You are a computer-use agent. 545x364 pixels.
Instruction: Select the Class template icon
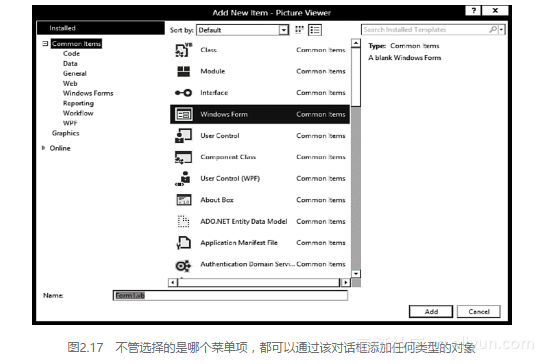coord(183,50)
